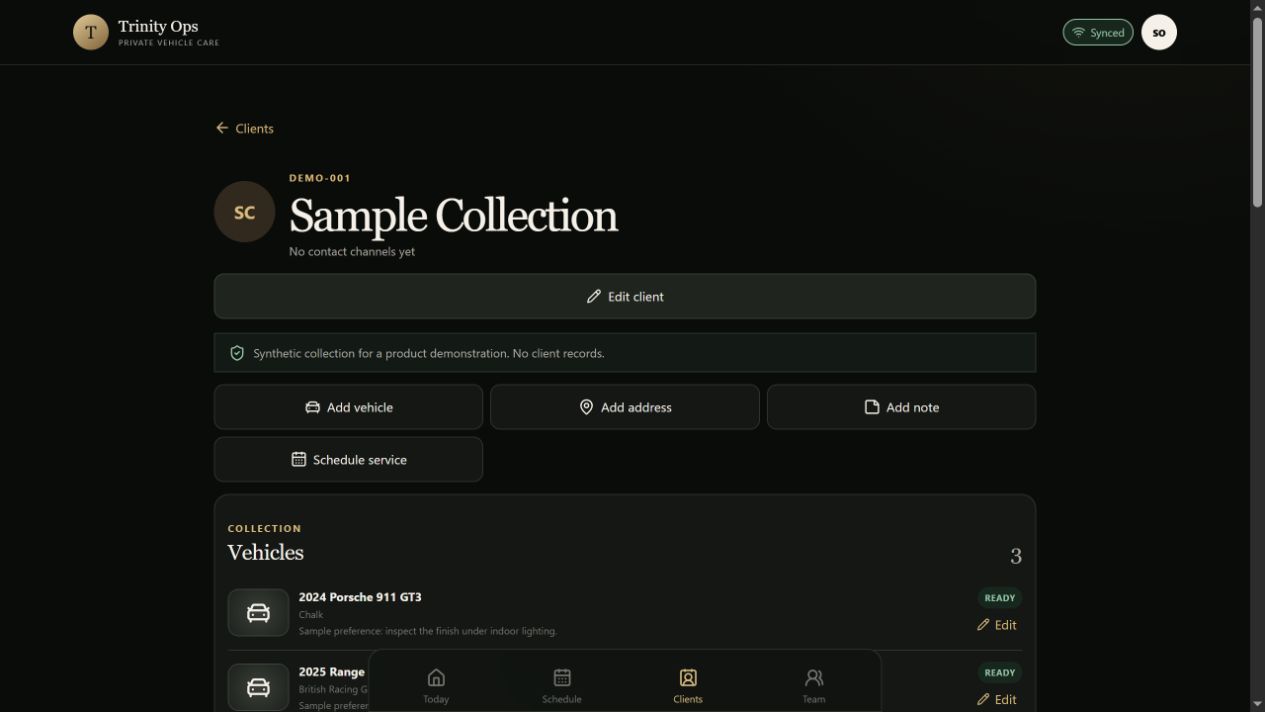Click the scrollbar's down arrow

[1257, 704]
